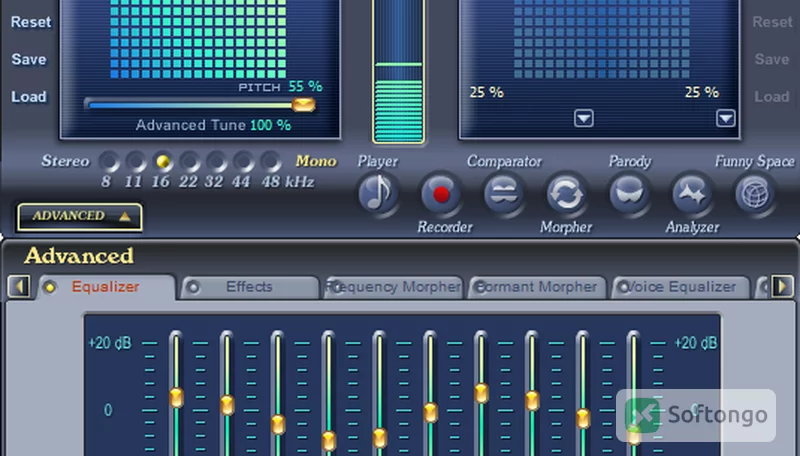800x456 pixels.
Task: Switch to the Effects tab
Action: click(249, 287)
